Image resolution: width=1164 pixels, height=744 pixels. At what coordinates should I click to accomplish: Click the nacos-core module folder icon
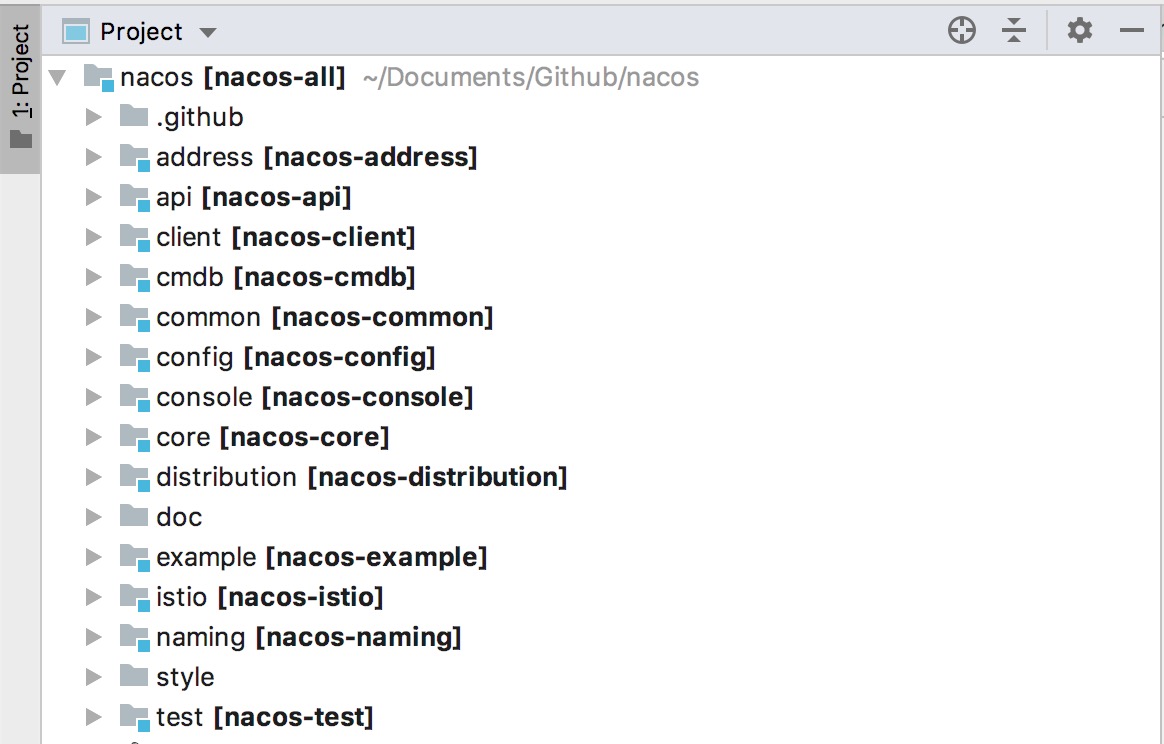point(134,437)
